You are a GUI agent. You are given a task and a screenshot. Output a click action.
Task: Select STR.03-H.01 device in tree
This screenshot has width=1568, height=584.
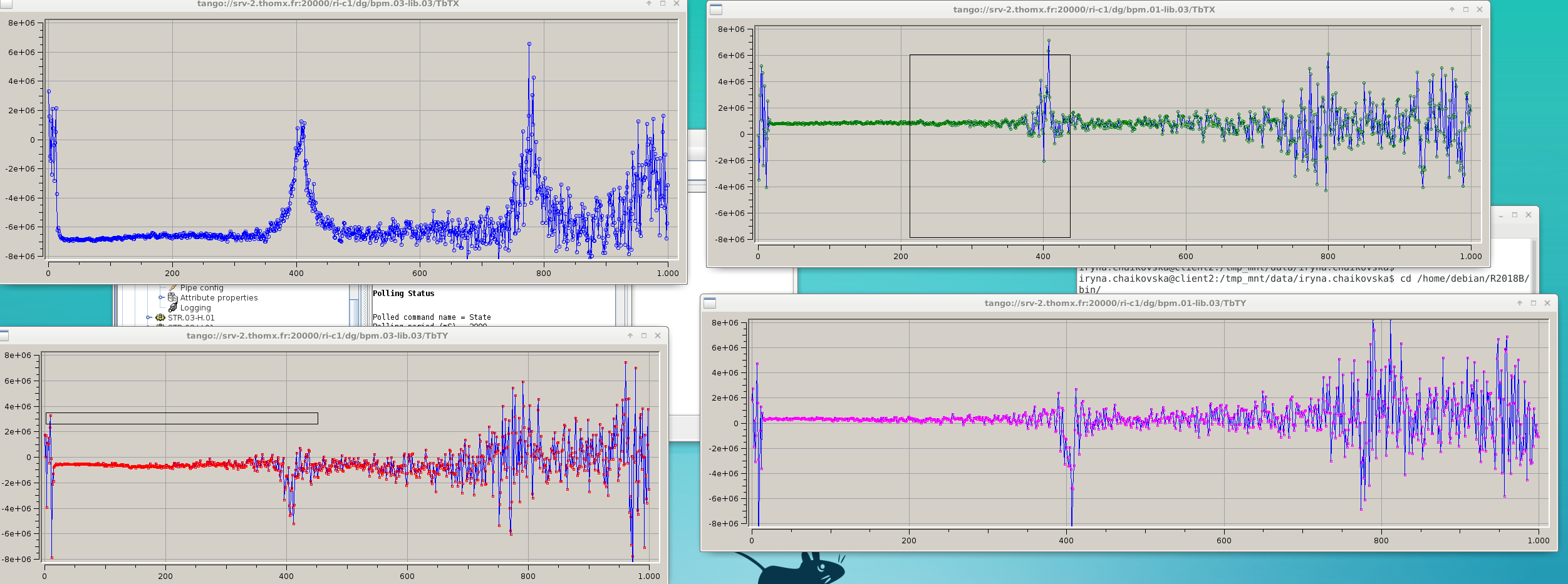click(x=191, y=317)
